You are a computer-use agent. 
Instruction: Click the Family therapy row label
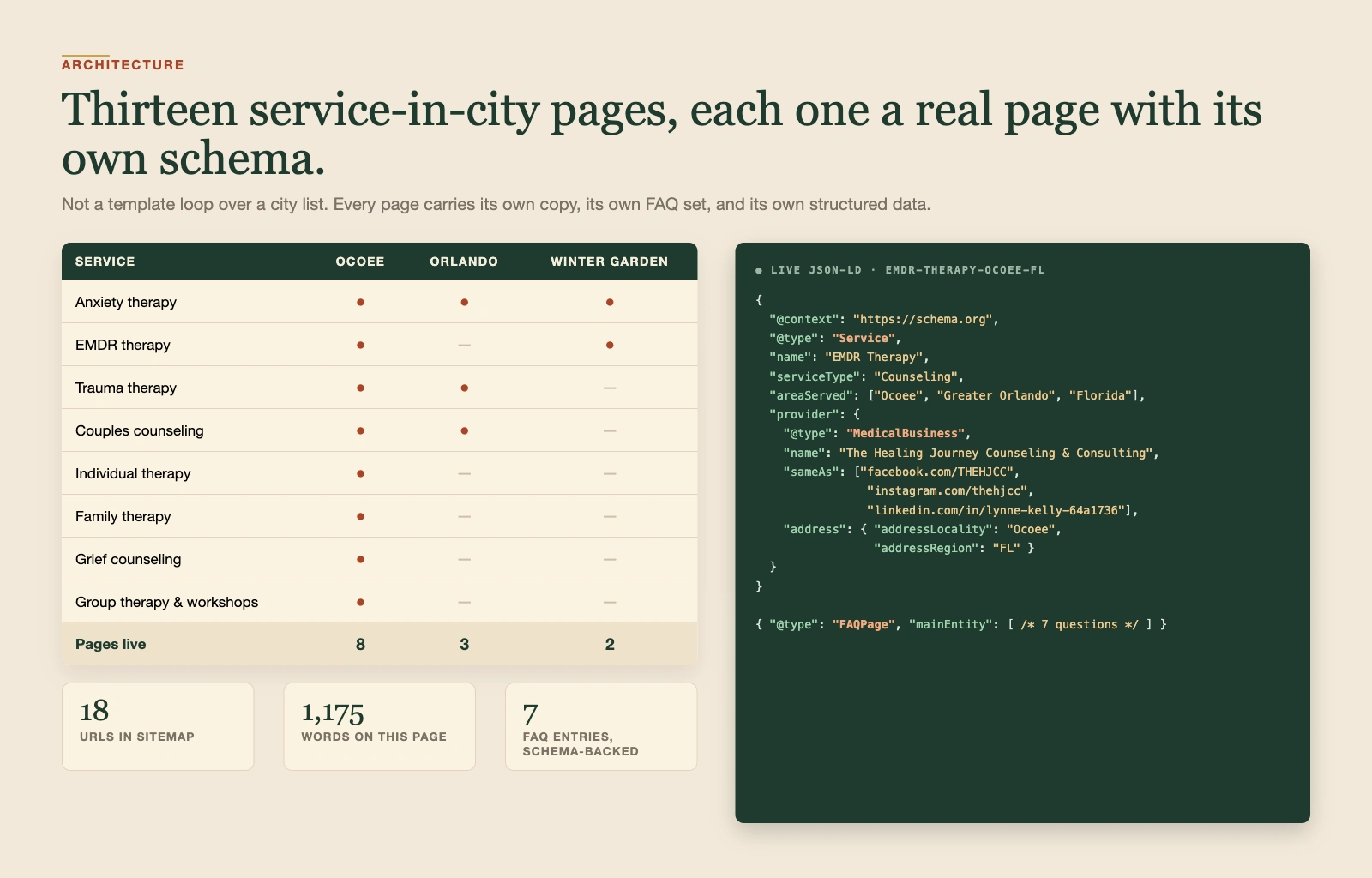(123, 516)
